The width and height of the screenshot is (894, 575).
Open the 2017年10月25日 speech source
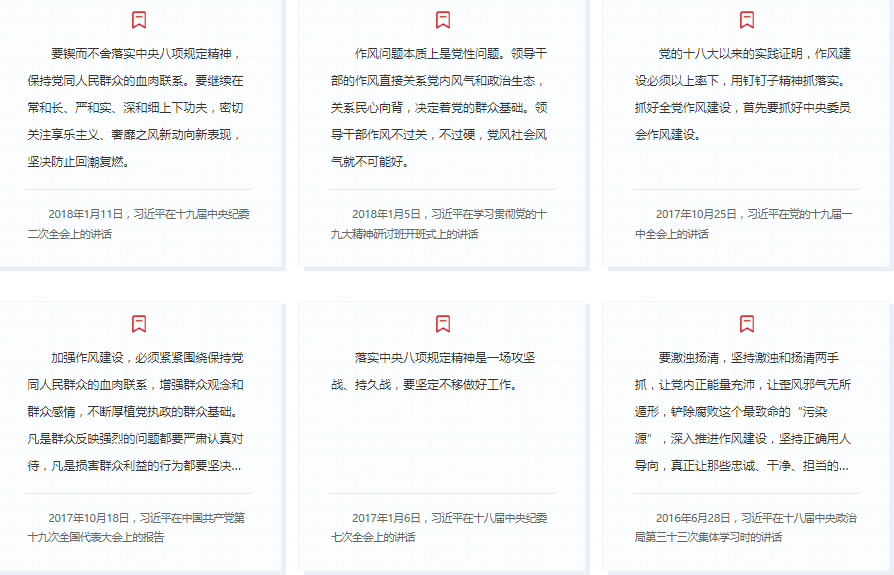(745, 224)
